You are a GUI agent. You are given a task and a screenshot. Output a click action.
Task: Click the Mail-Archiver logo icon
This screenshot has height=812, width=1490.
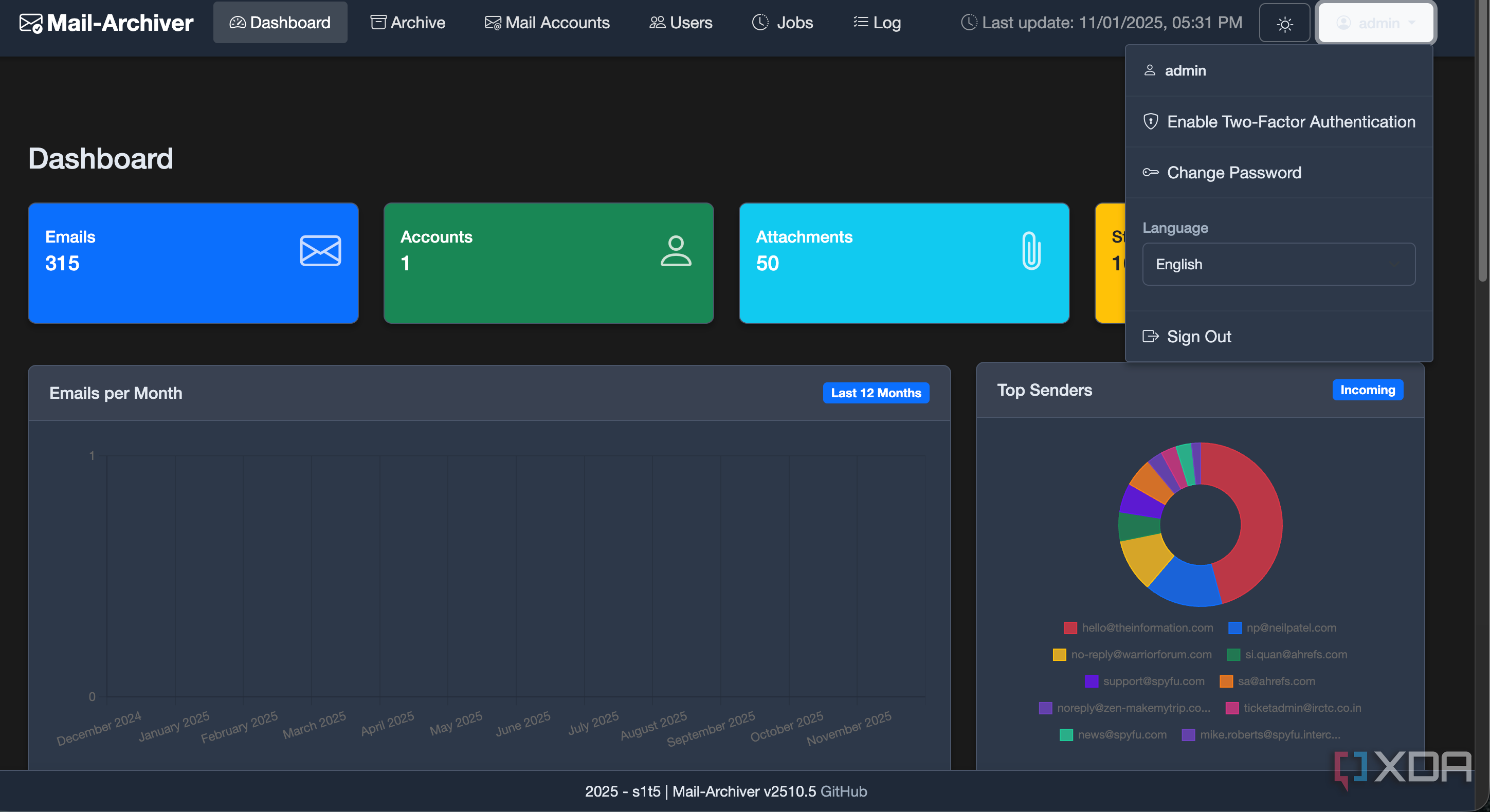pyautogui.click(x=31, y=23)
